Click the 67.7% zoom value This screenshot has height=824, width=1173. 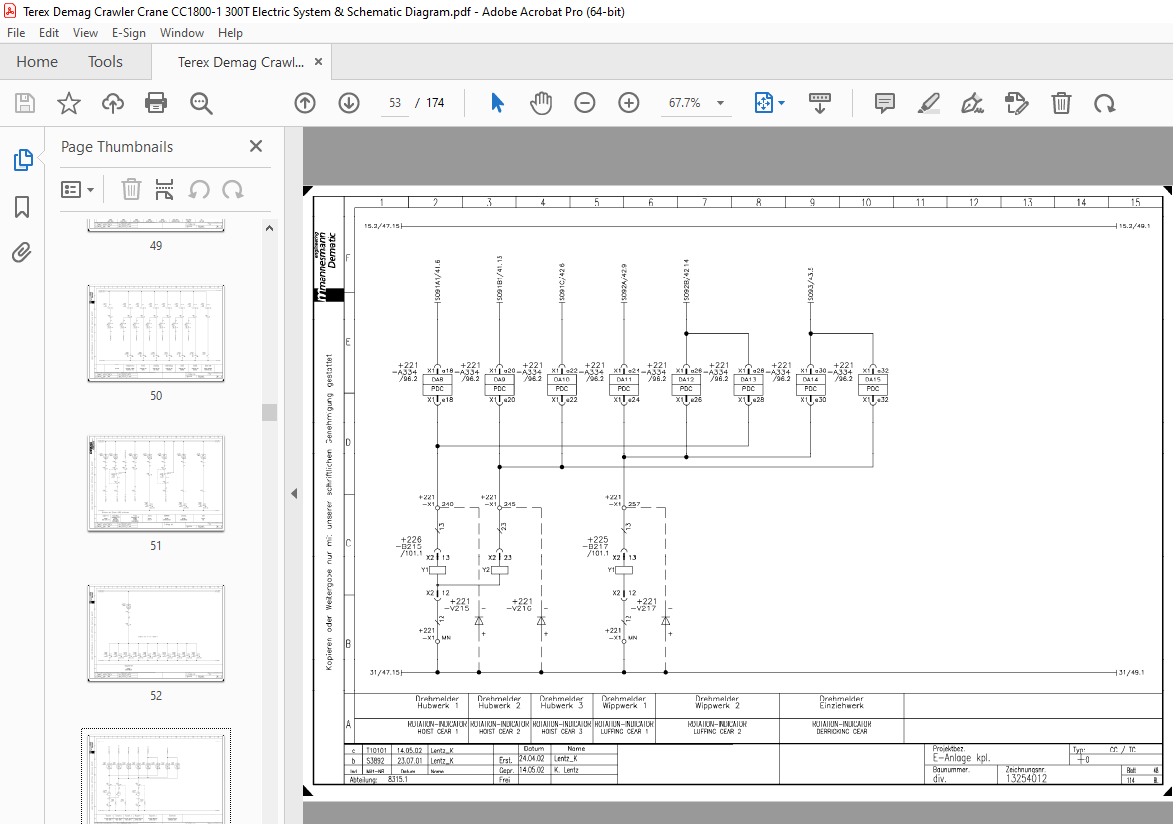pos(684,103)
